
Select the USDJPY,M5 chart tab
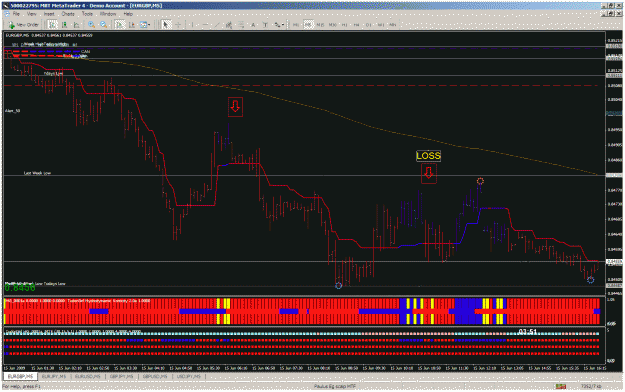[x=188, y=376]
